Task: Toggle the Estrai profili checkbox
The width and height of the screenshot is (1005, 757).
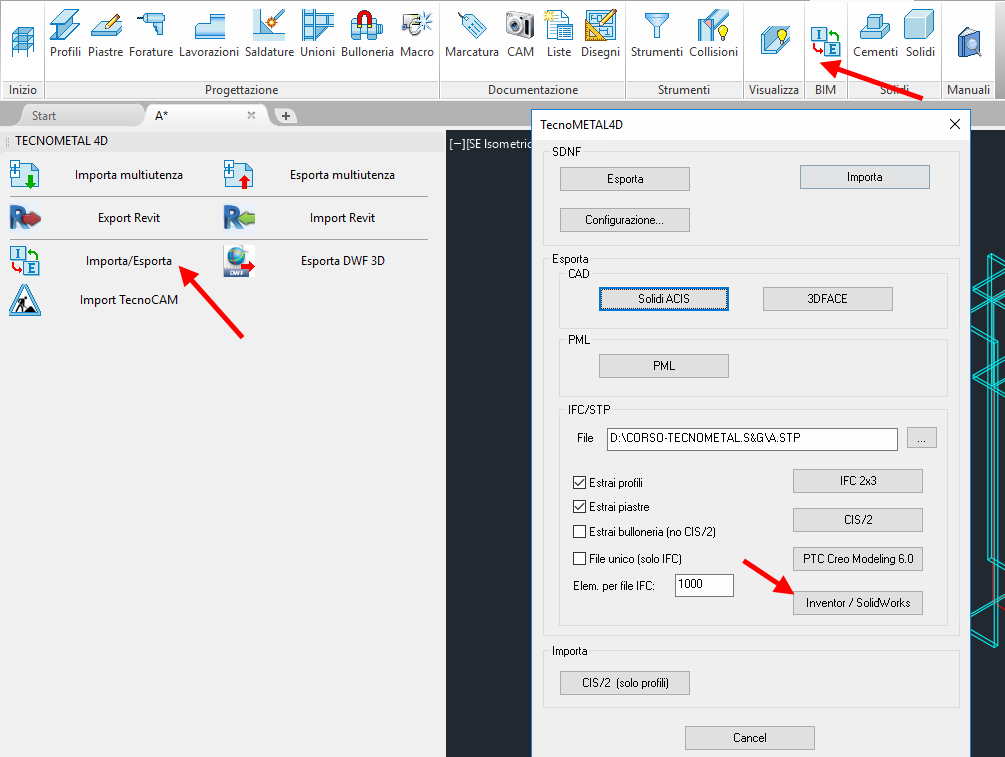Action: 579,483
